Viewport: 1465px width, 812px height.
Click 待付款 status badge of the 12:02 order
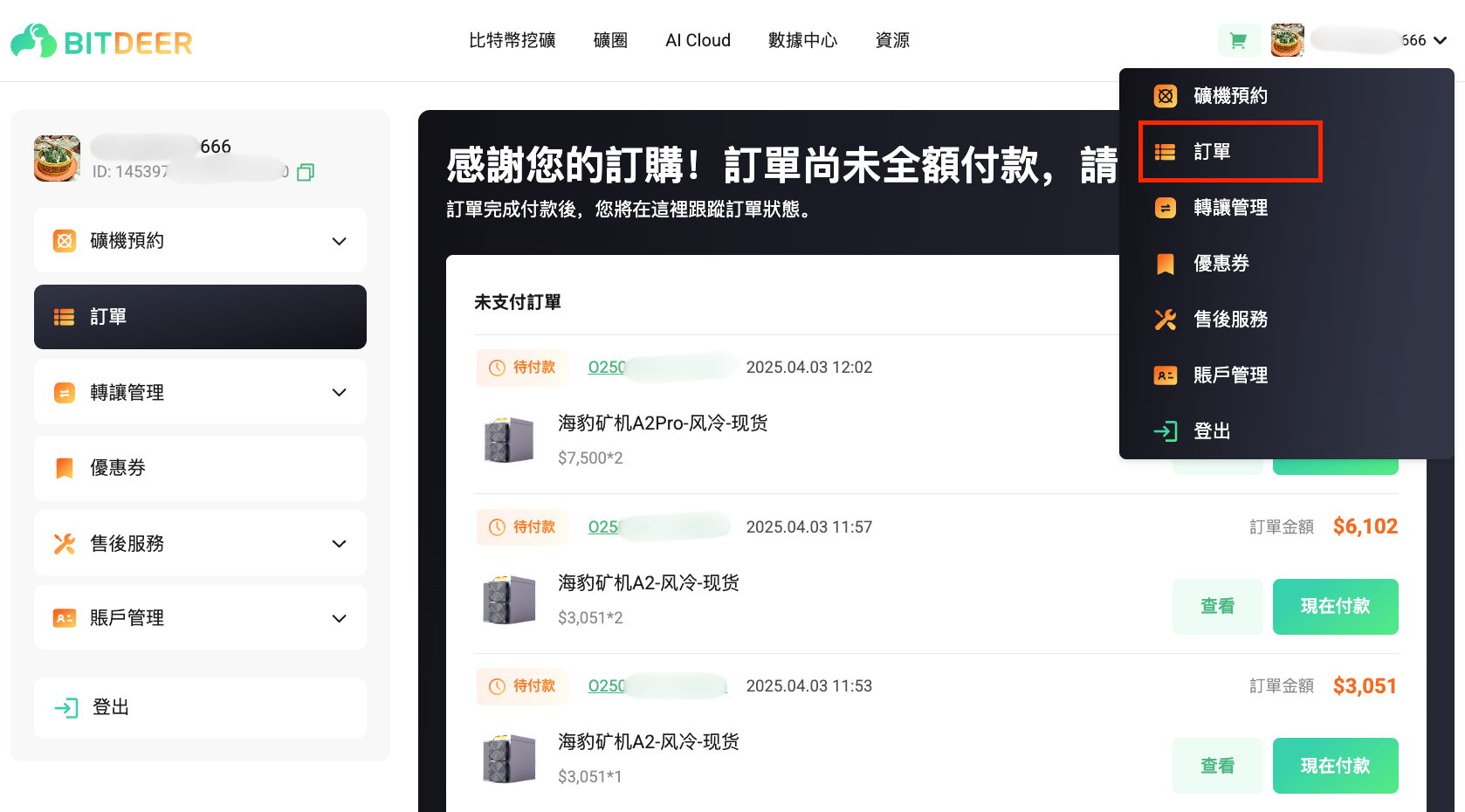(522, 368)
